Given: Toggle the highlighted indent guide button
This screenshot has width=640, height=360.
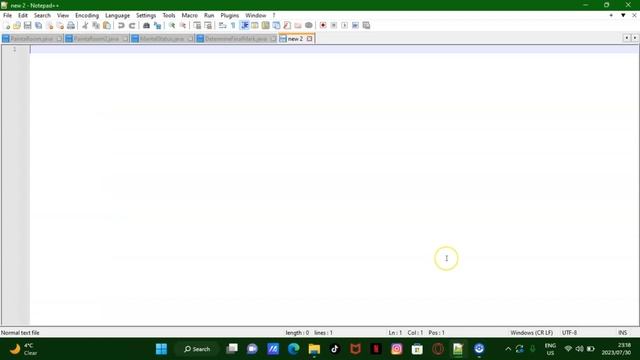Looking at the screenshot, I should point(244,25).
